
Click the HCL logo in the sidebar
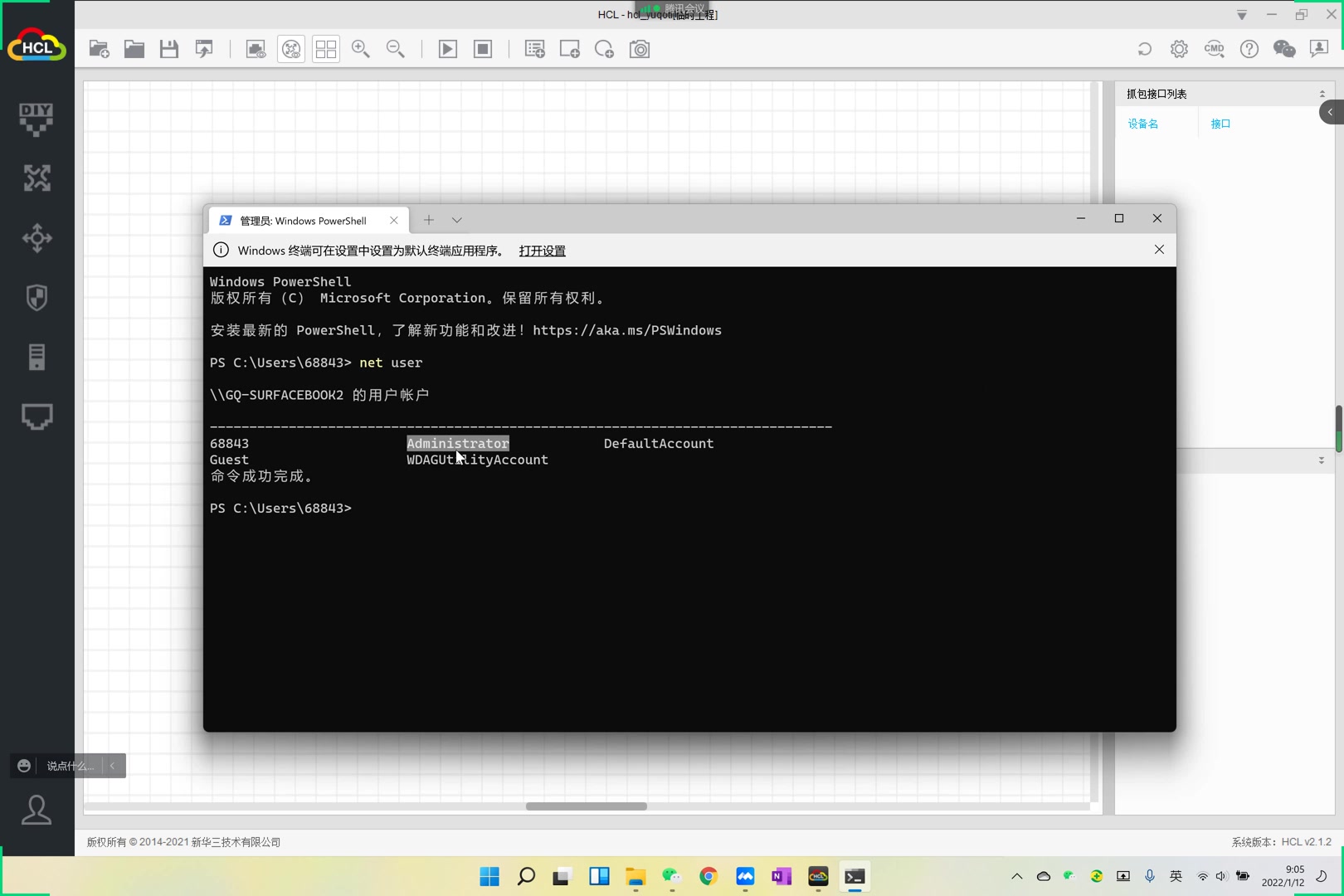(37, 46)
